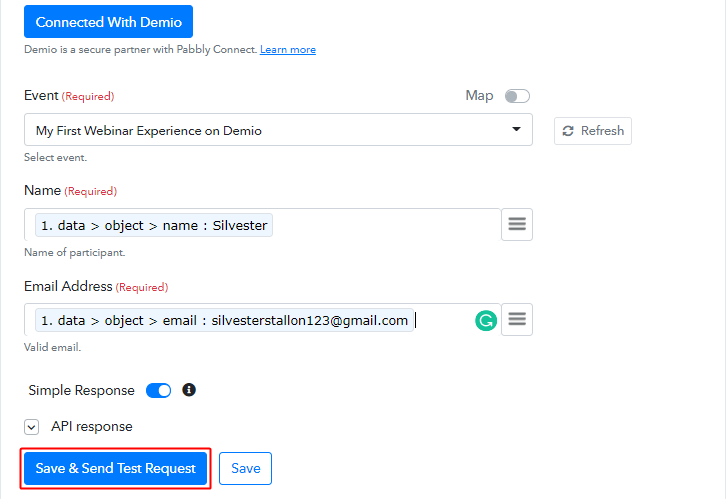Viewport: 726px width, 499px height.
Task: Open the Event dropdown for the webinar
Action: (x=278, y=130)
